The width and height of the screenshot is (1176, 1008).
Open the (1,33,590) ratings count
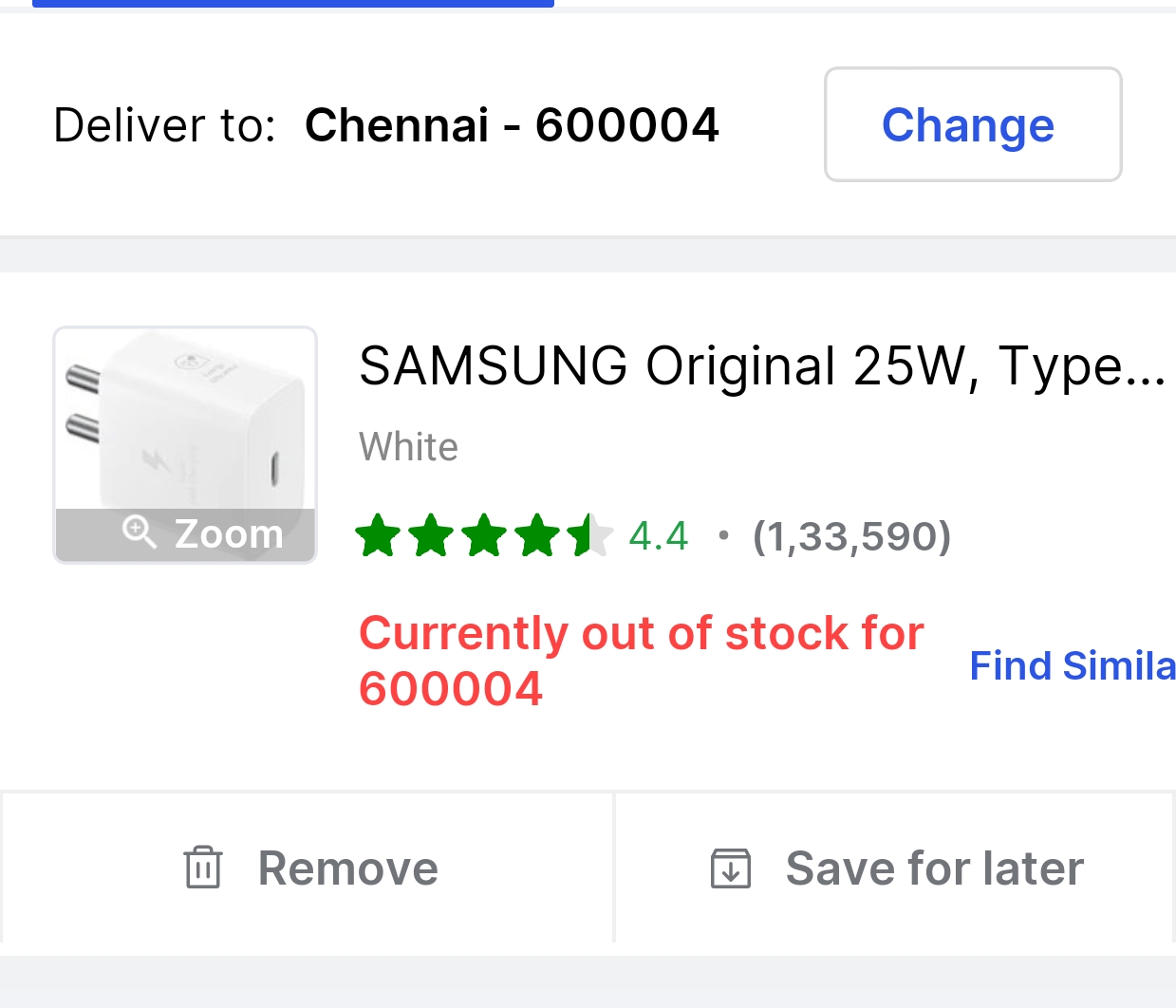tap(851, 536)
